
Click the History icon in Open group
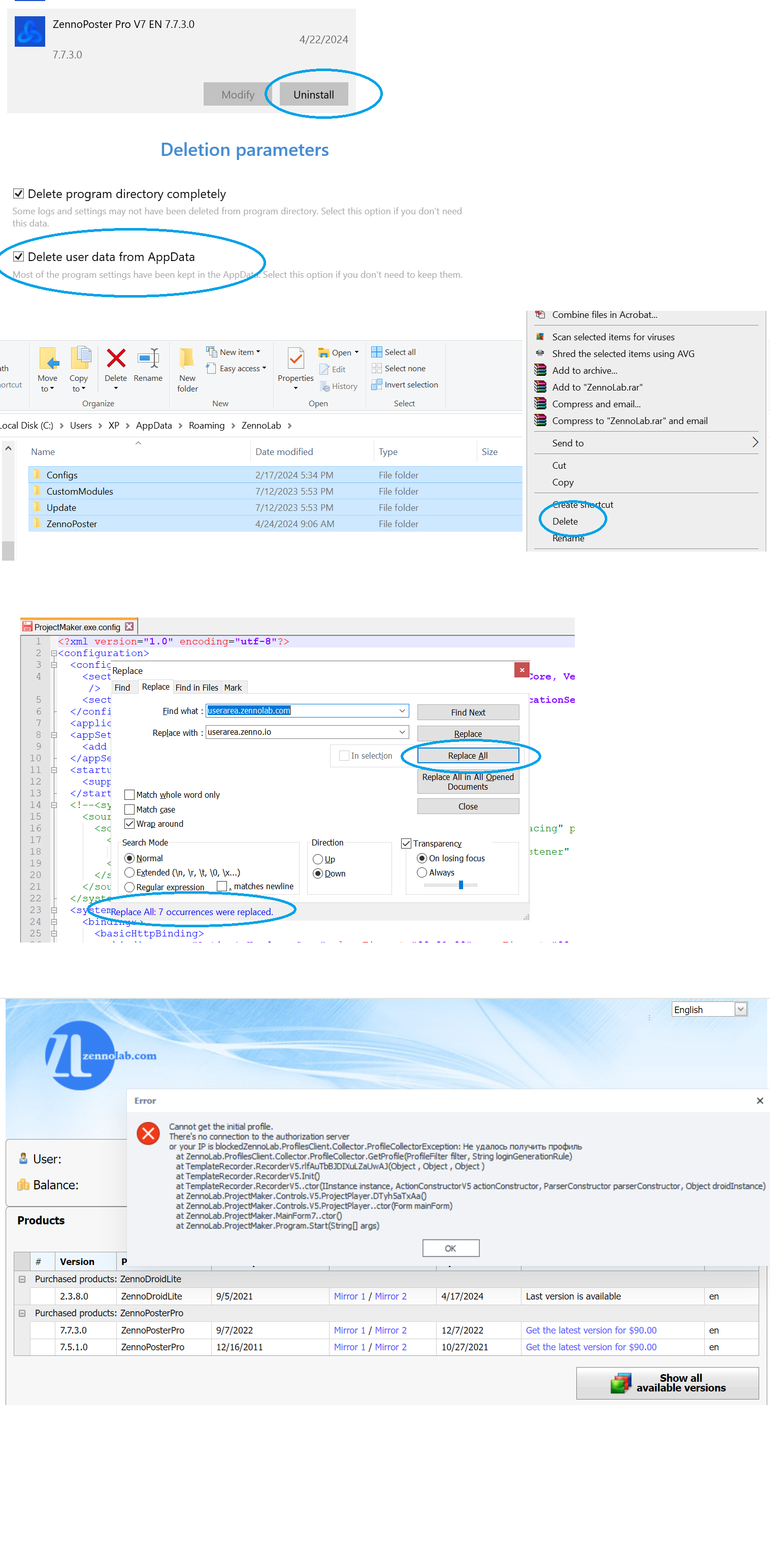click(324, 386)
